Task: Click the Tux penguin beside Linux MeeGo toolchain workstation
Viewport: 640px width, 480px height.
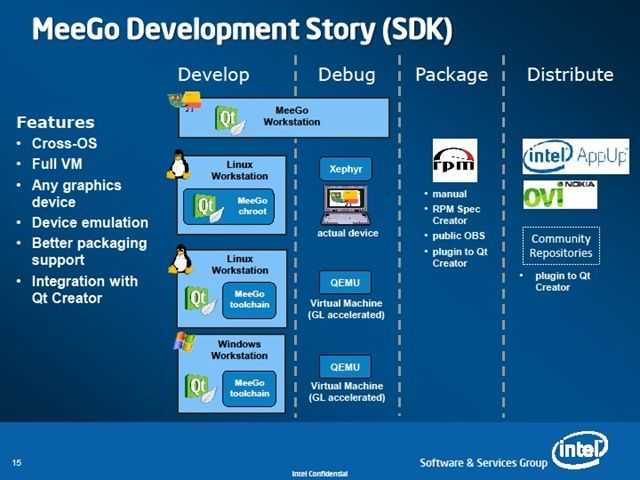Action: 180,260
